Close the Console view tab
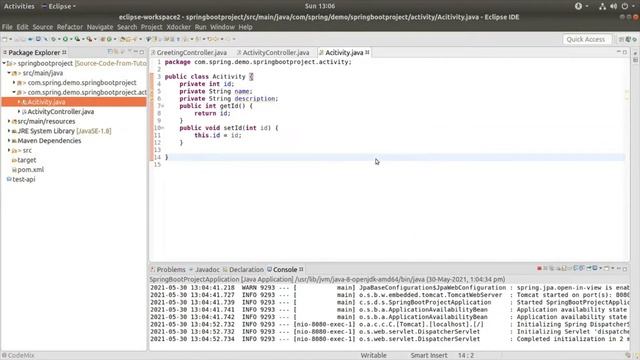Screen dimensions: 640x360 (301, 269)
